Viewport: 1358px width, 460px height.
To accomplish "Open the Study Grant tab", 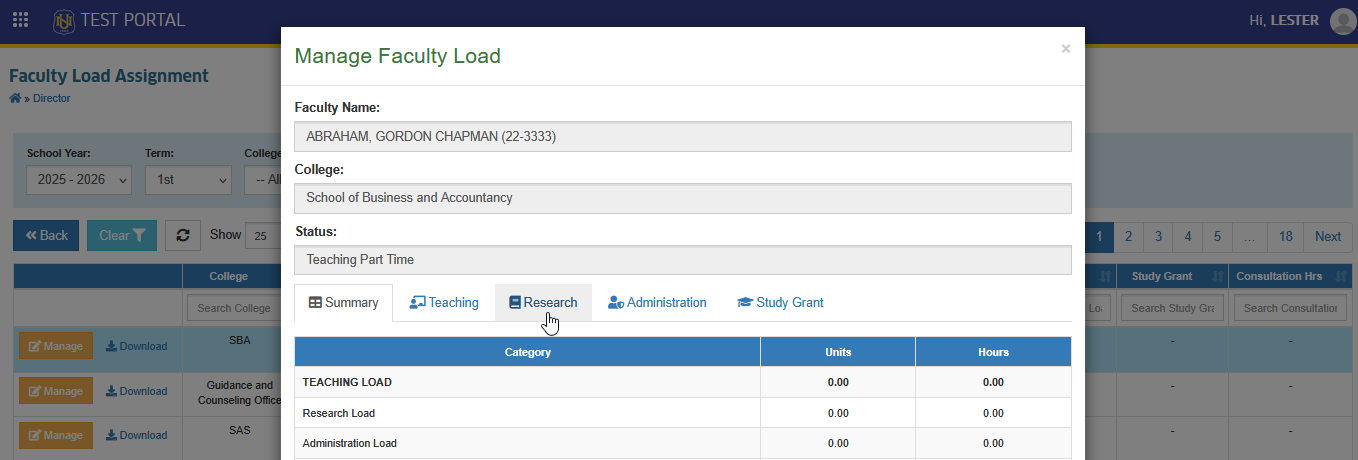I will coord(780,303).
